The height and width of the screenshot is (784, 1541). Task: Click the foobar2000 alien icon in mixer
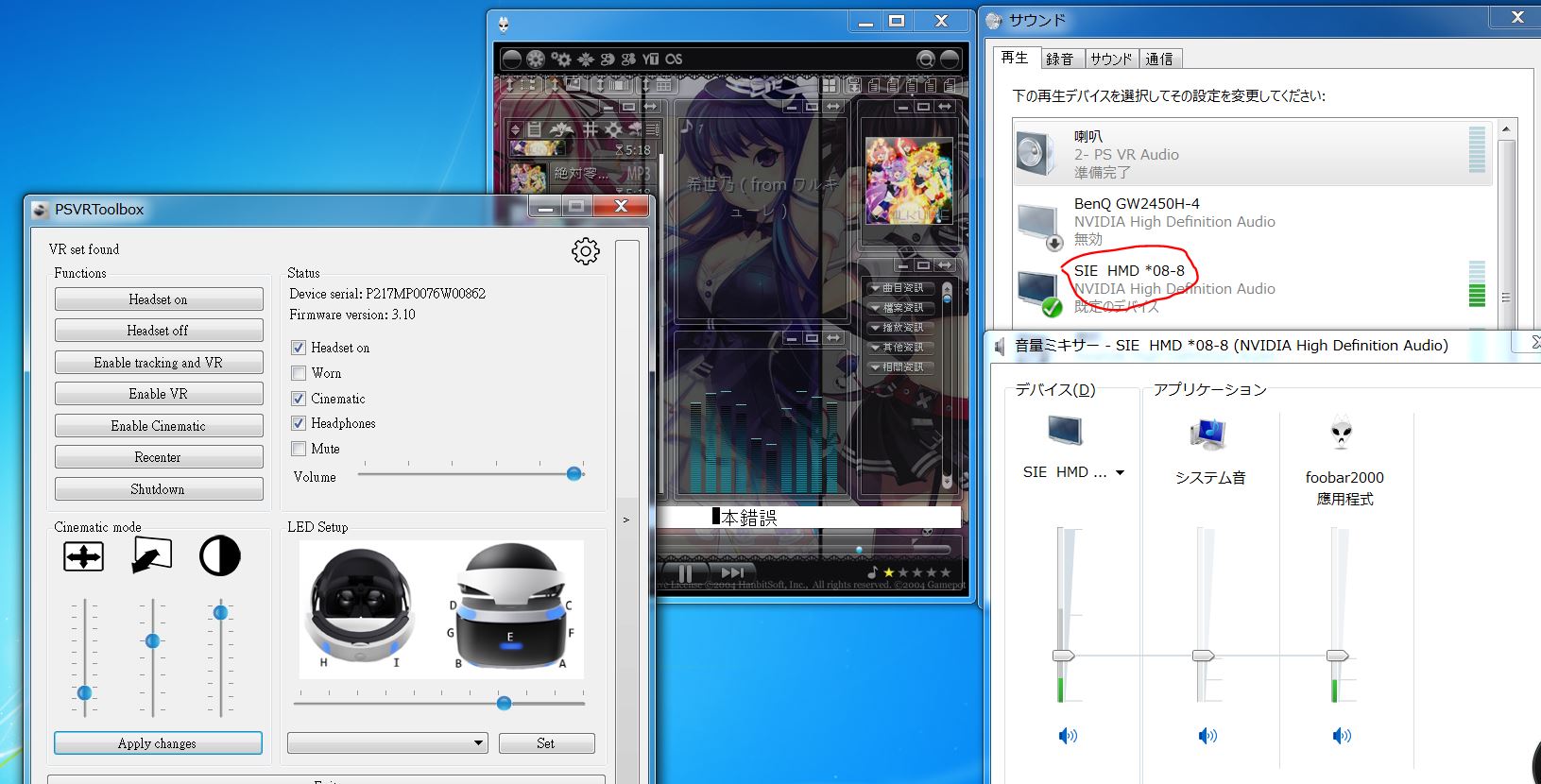pos(1342,433)
